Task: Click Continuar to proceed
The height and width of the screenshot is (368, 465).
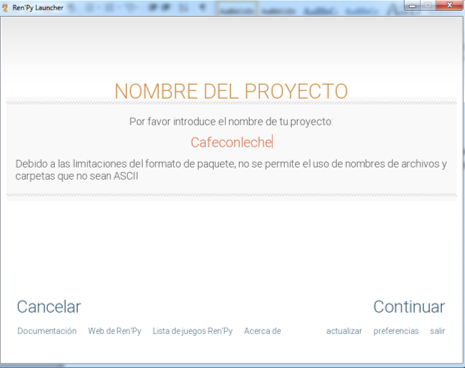Action: (x=409, y=307)
